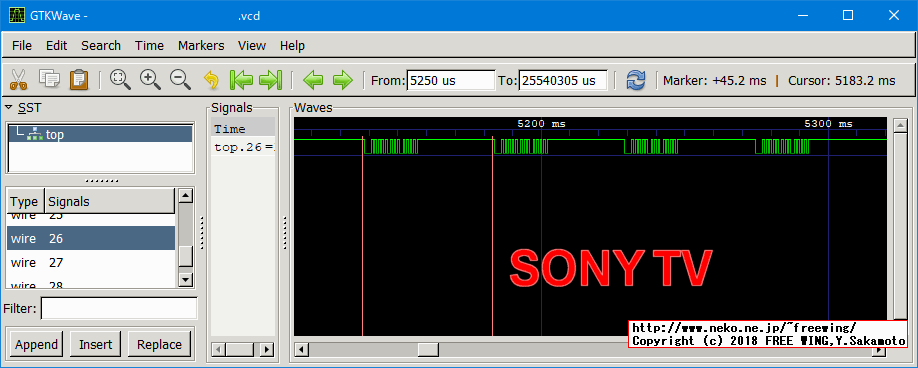Image resolution: width=918 pixels, height=368 pixels.
Task: Click signal list scrollbar down arrow
Action: point(186,280)
